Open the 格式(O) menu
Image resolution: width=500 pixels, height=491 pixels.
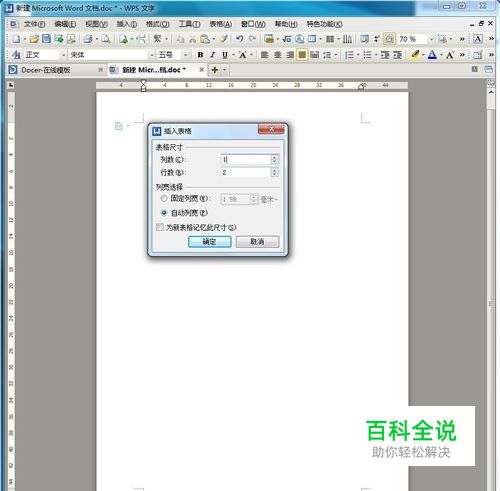coord(158,24)
